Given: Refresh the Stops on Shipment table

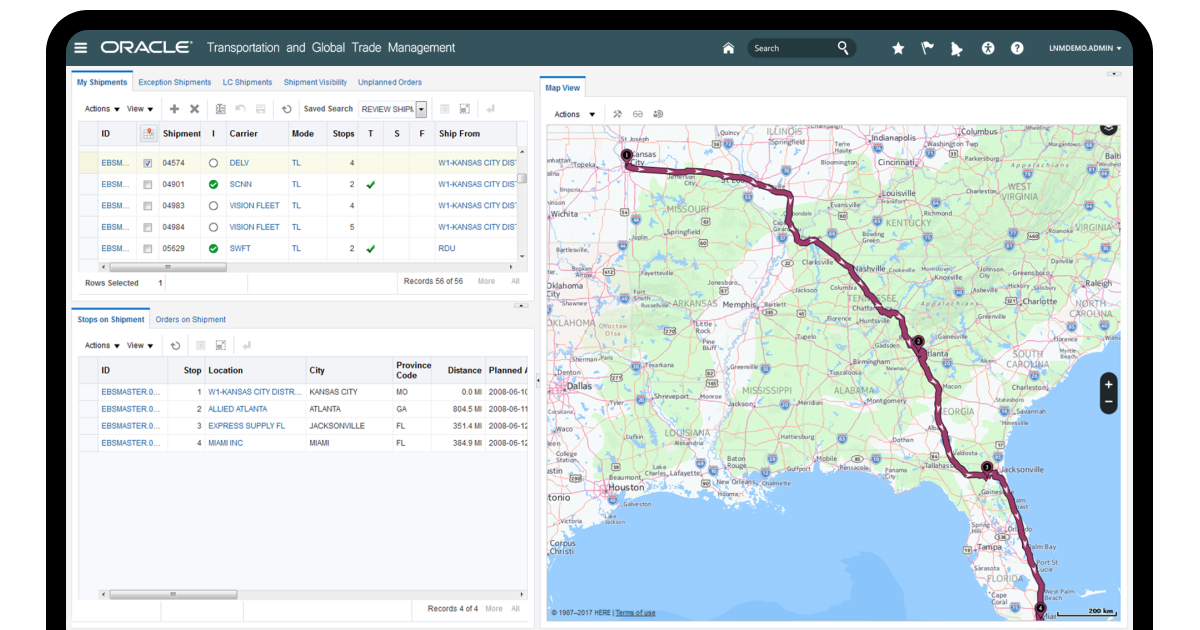Looking at the screenshot, I should [x=175, y=345].
